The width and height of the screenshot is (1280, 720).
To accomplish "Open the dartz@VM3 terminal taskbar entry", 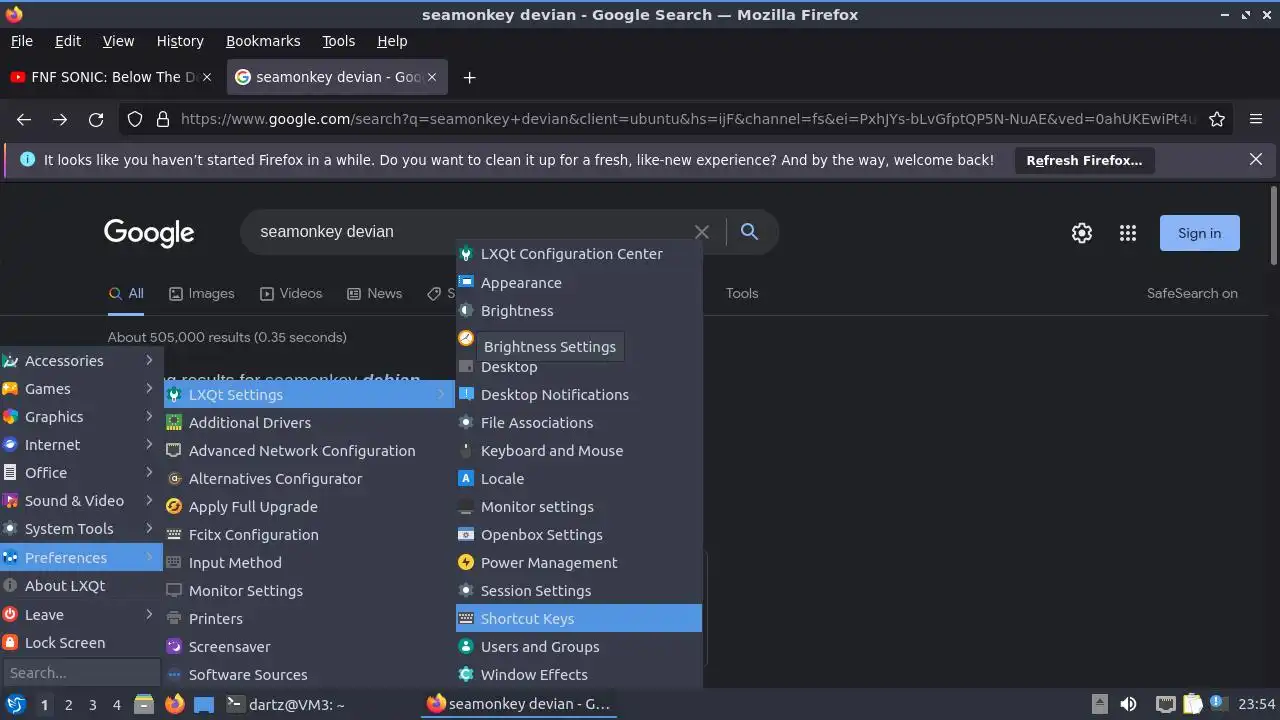I will [287, 704].
